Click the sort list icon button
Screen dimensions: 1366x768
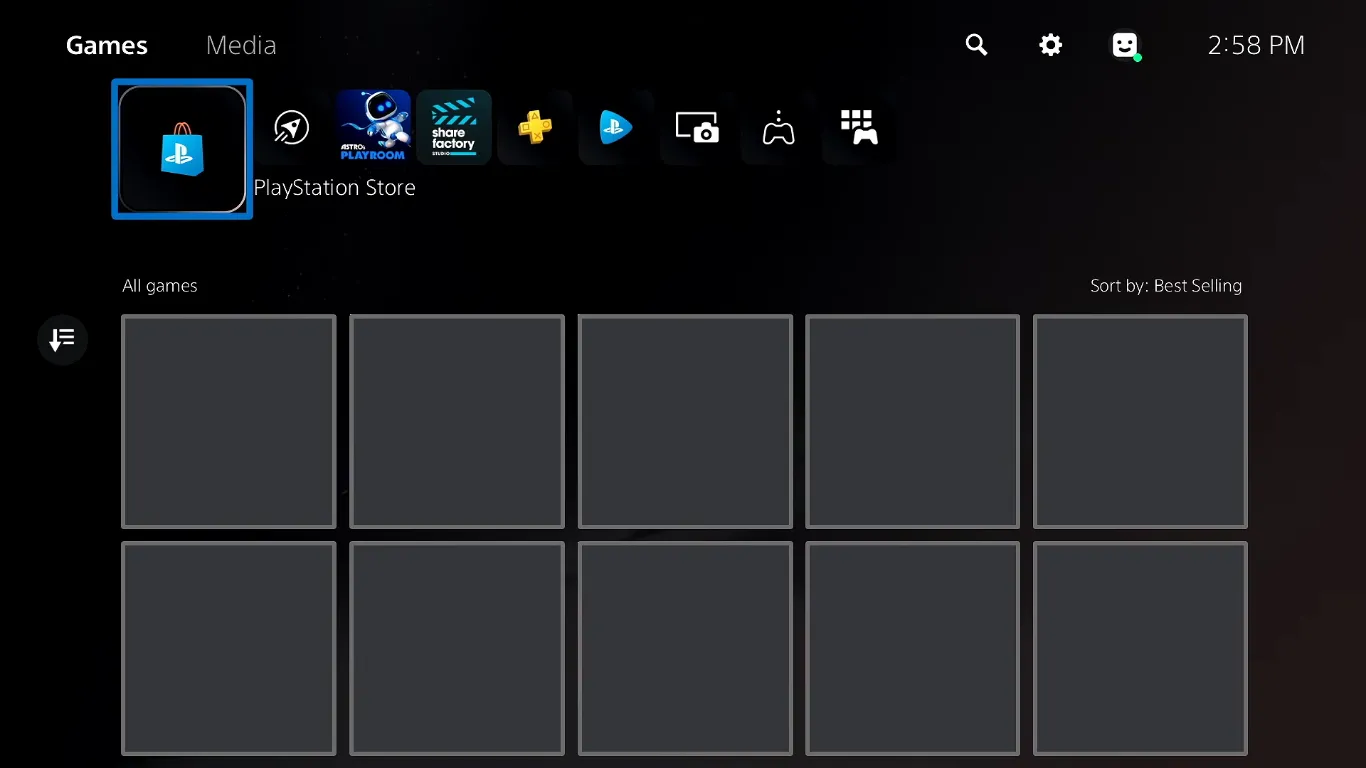tap(62, 340)
